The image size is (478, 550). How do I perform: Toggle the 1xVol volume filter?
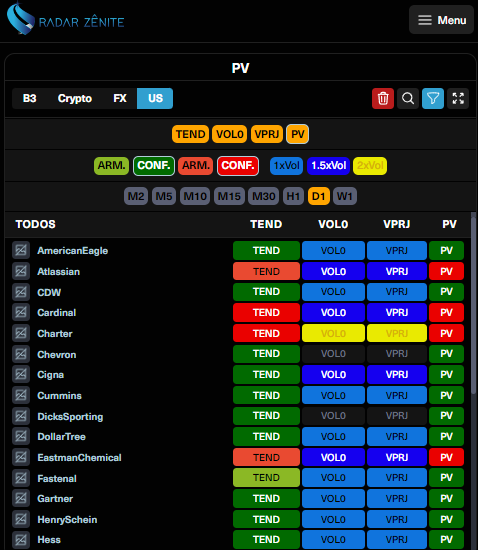tap(287, 166)
